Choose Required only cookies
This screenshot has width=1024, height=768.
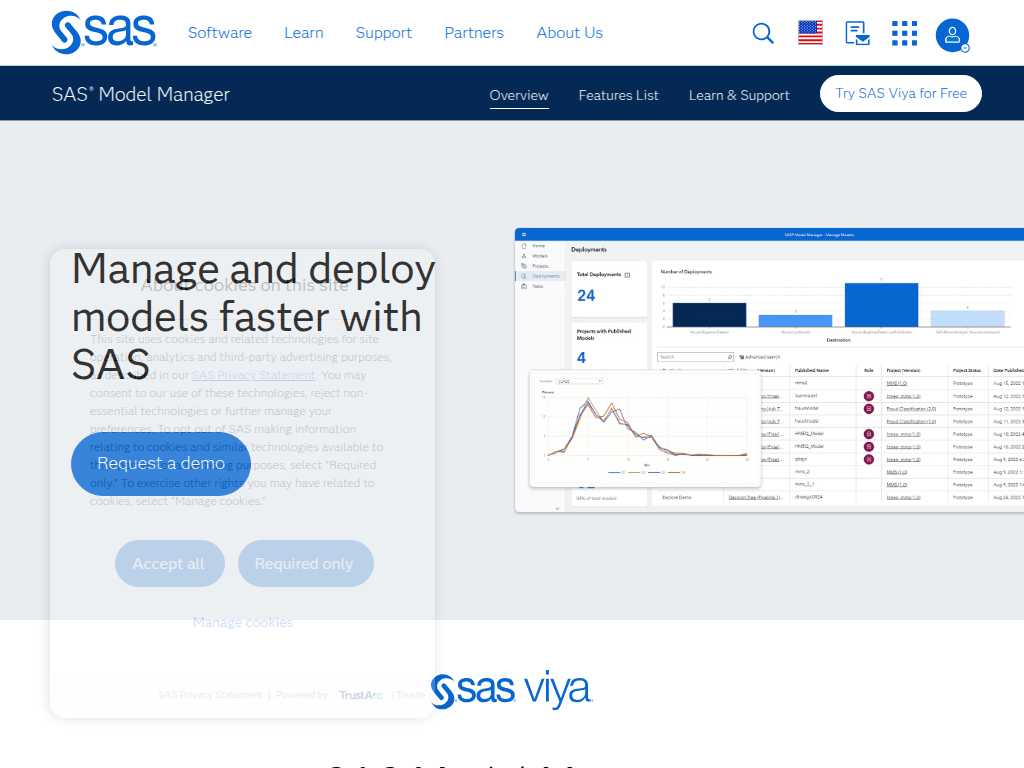305,563
